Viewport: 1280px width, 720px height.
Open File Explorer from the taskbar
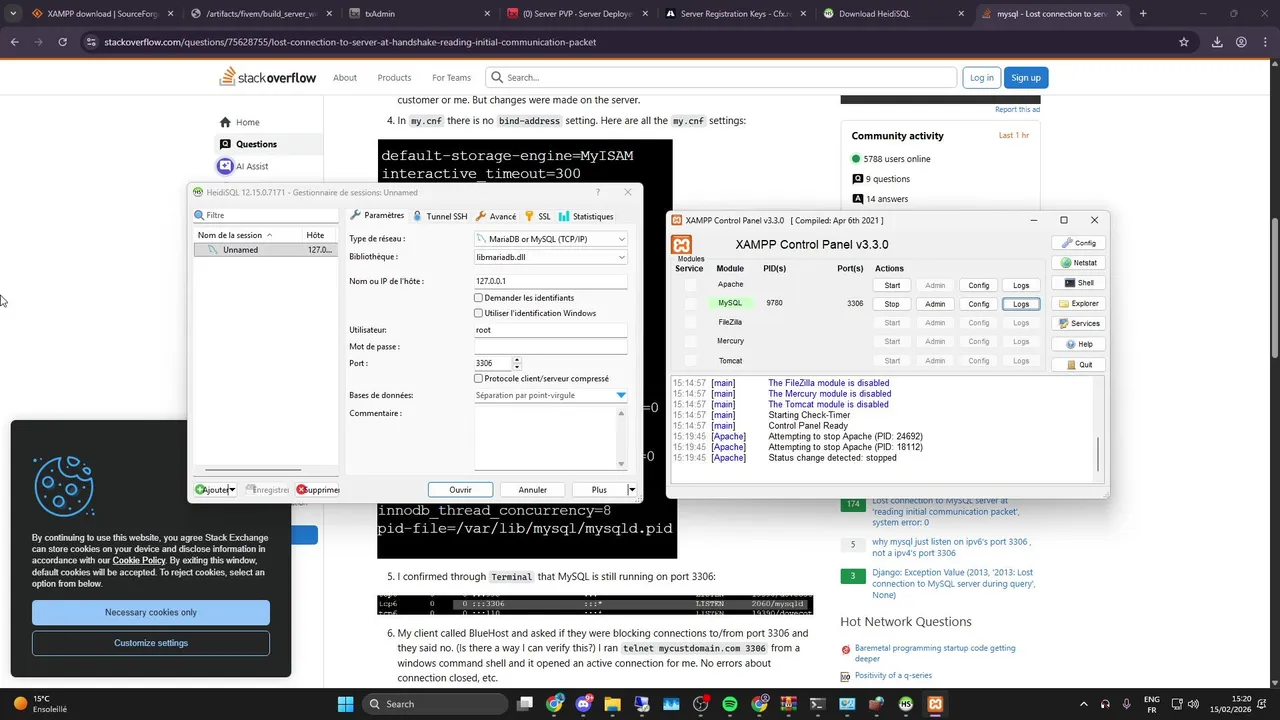[x=613, y=704]
